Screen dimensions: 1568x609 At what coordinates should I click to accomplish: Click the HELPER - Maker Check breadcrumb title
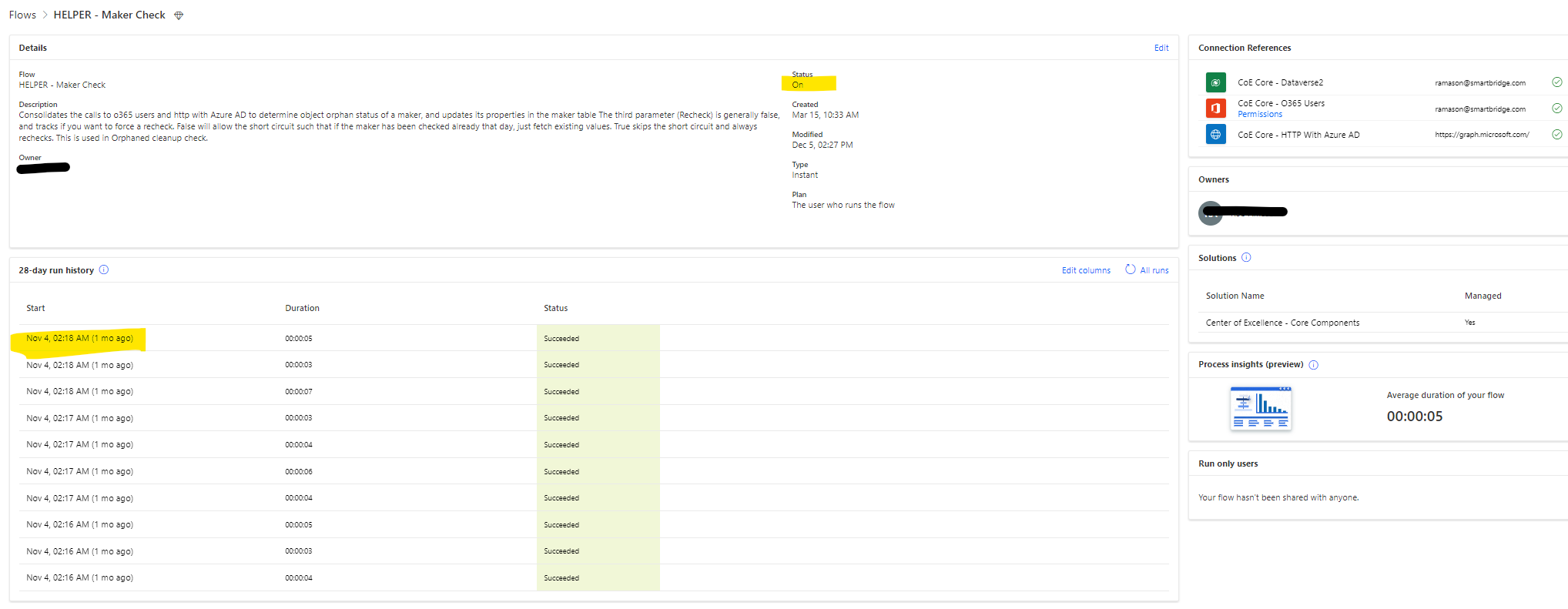coord(109,15)
